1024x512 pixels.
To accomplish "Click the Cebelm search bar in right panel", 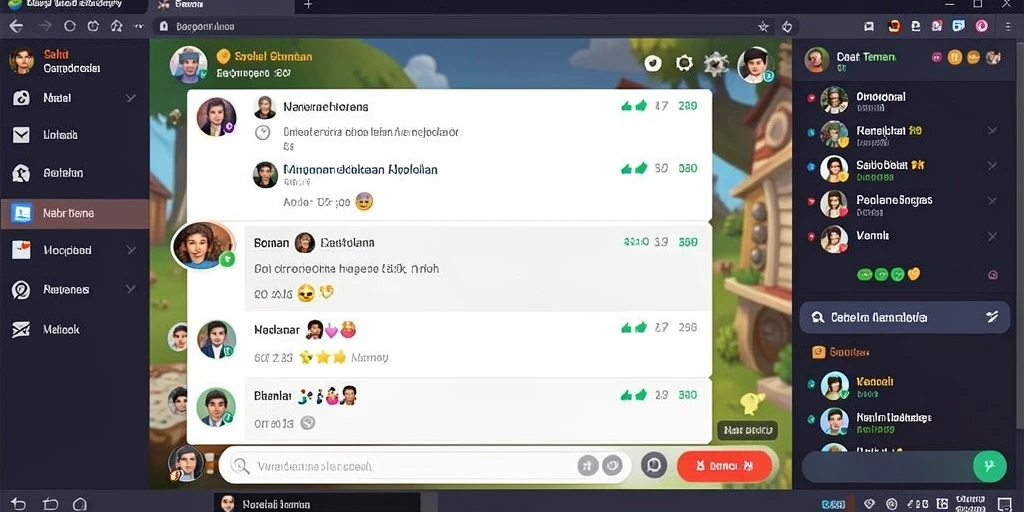I will point(904,317).
